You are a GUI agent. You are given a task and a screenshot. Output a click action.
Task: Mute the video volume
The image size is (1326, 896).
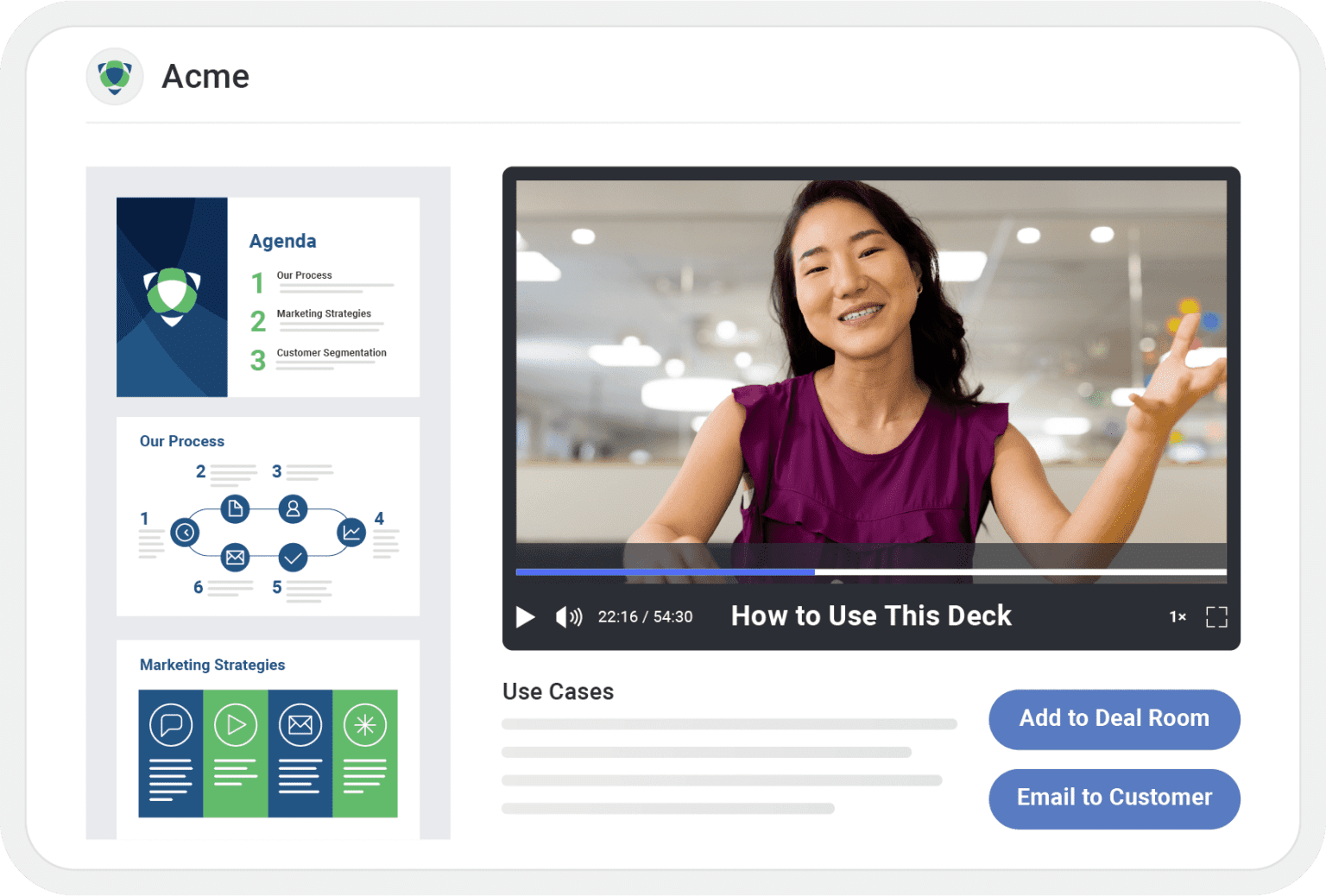coord(569,616)
